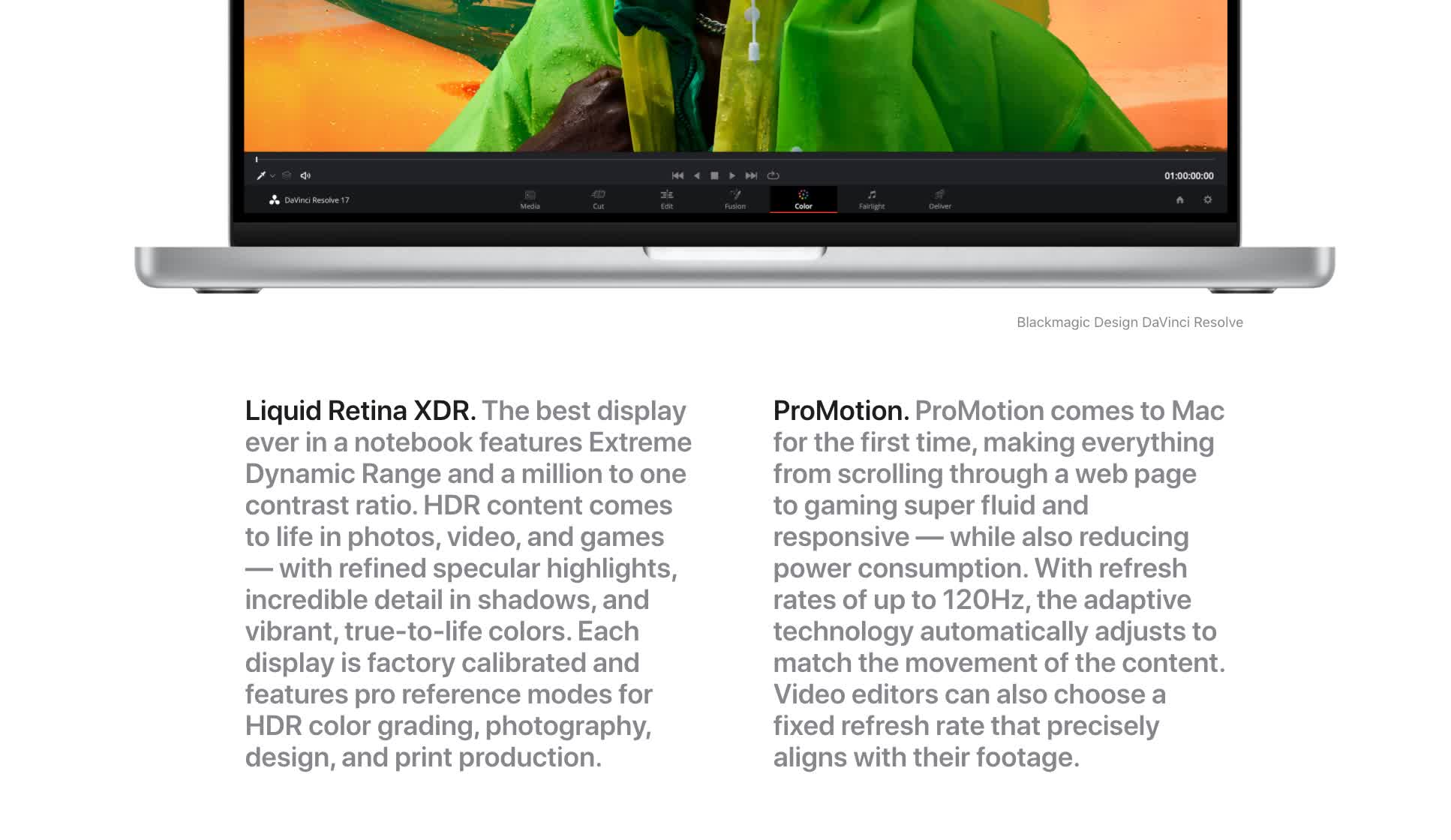The image size is (1451, 840).
Task: Click the Stop playback button
Action: click(715, 175)
